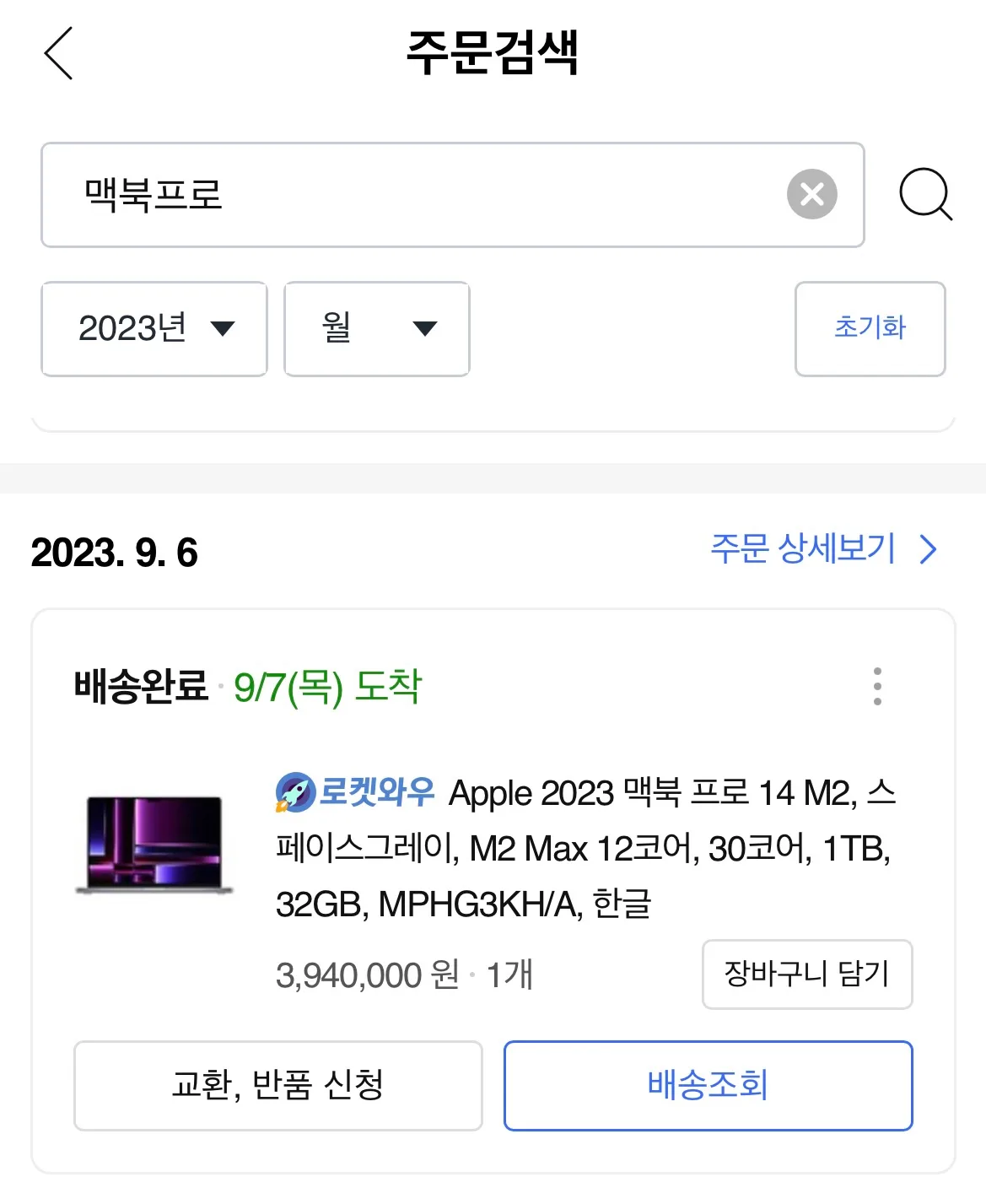986x1204 pixels.
Task: Click the 배송조회 tracking button
Action: coord(709,1086)
